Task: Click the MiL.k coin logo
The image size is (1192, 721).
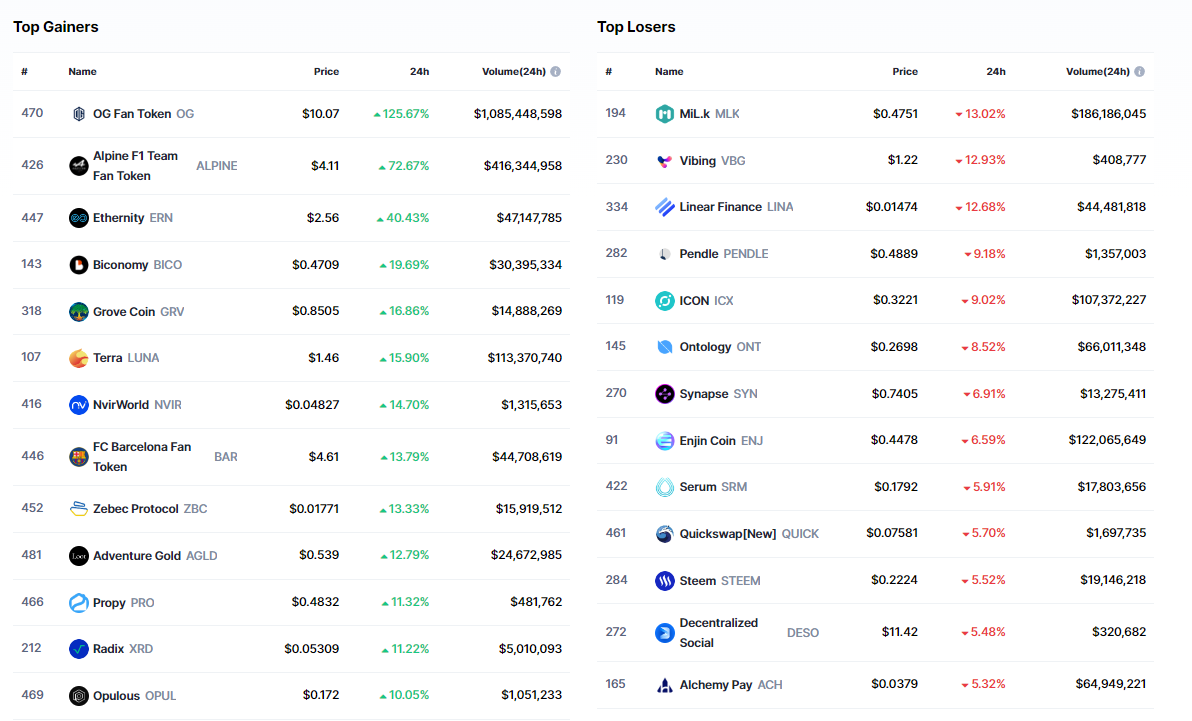Action: point(665,114)
